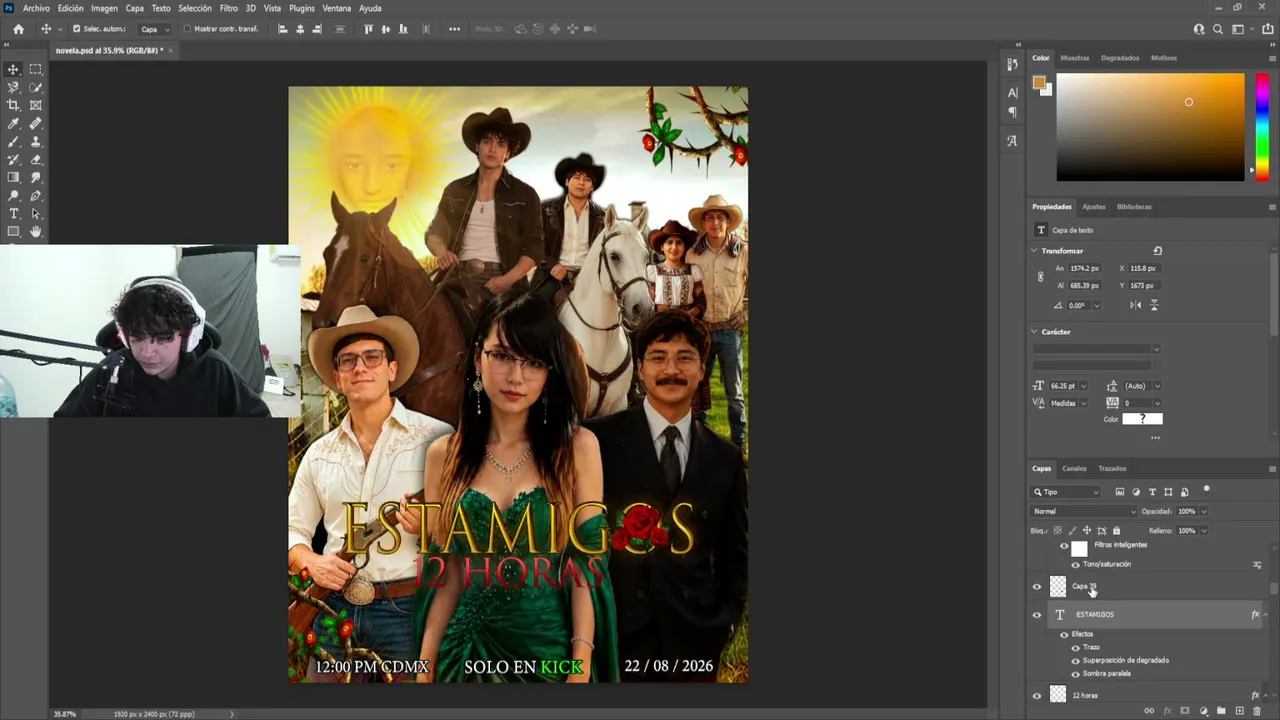
Task: Hide the 12 horas layer
Action: point(1037,696)
